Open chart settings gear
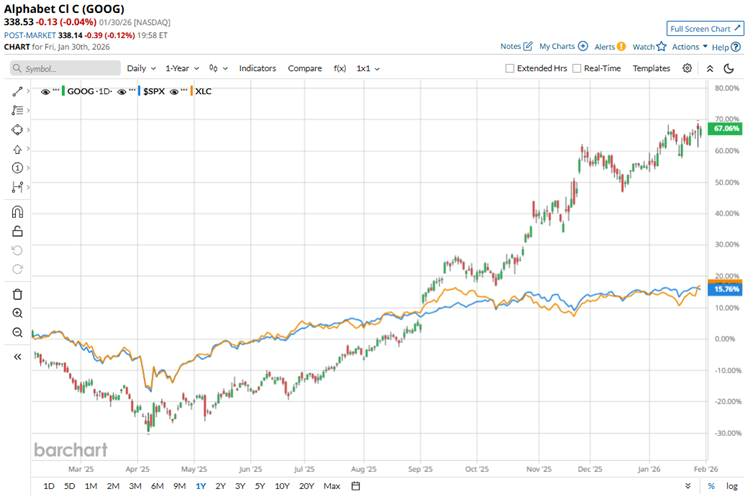753x499 pixels. click(687, 68)
